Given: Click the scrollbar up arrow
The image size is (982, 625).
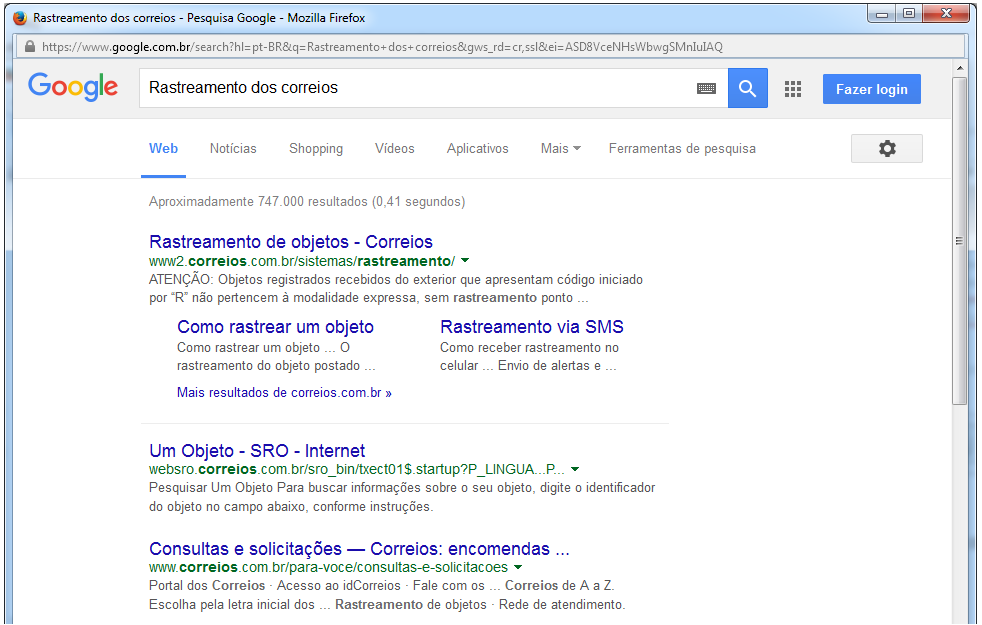Looking at the screenshot, I should [959, 68].
